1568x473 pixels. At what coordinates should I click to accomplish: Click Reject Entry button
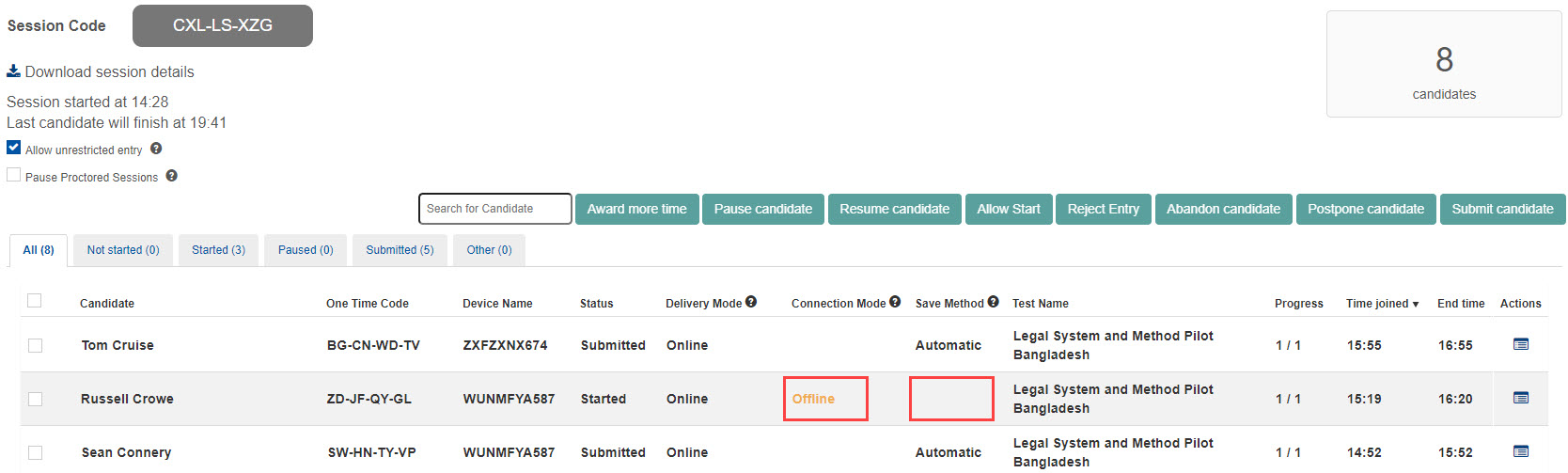(1104, 209)
